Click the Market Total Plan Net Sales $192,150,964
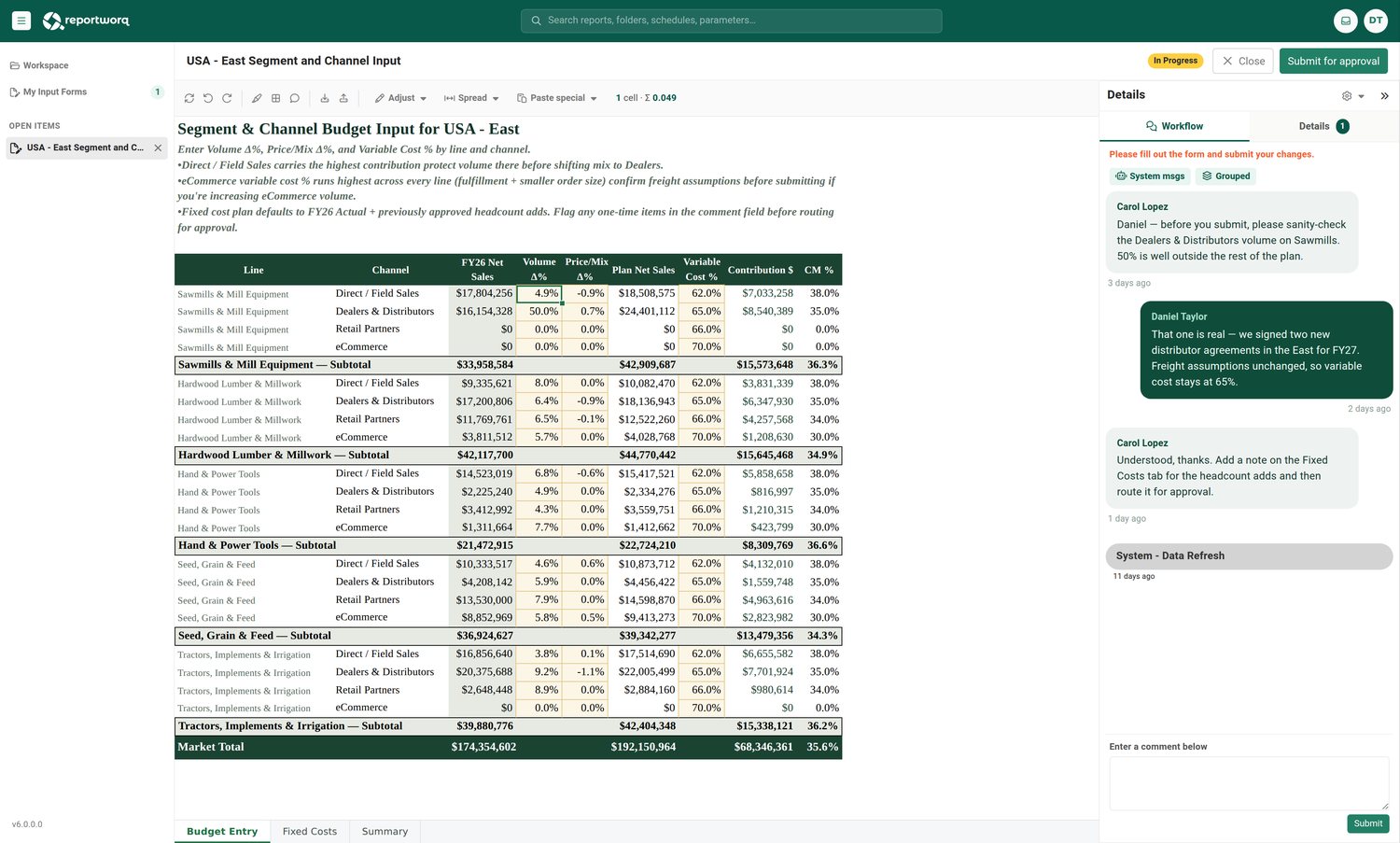Screen dimensions: 1400x843 [643, 747]
